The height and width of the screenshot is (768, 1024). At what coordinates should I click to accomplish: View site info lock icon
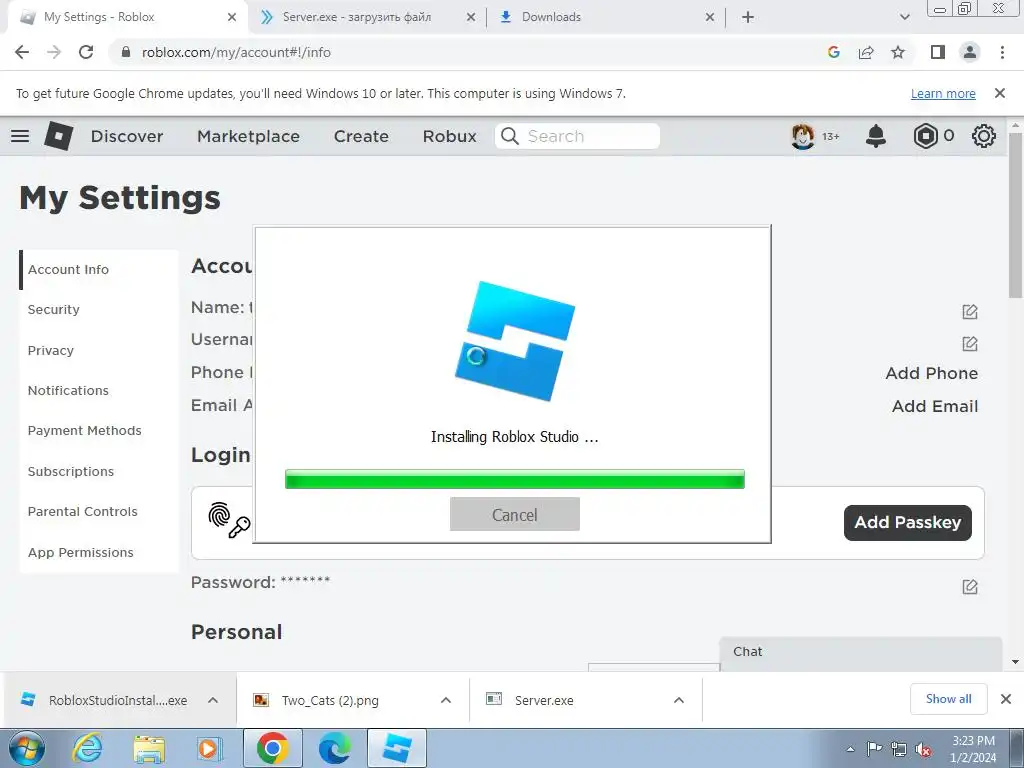(x=126, y=52)
